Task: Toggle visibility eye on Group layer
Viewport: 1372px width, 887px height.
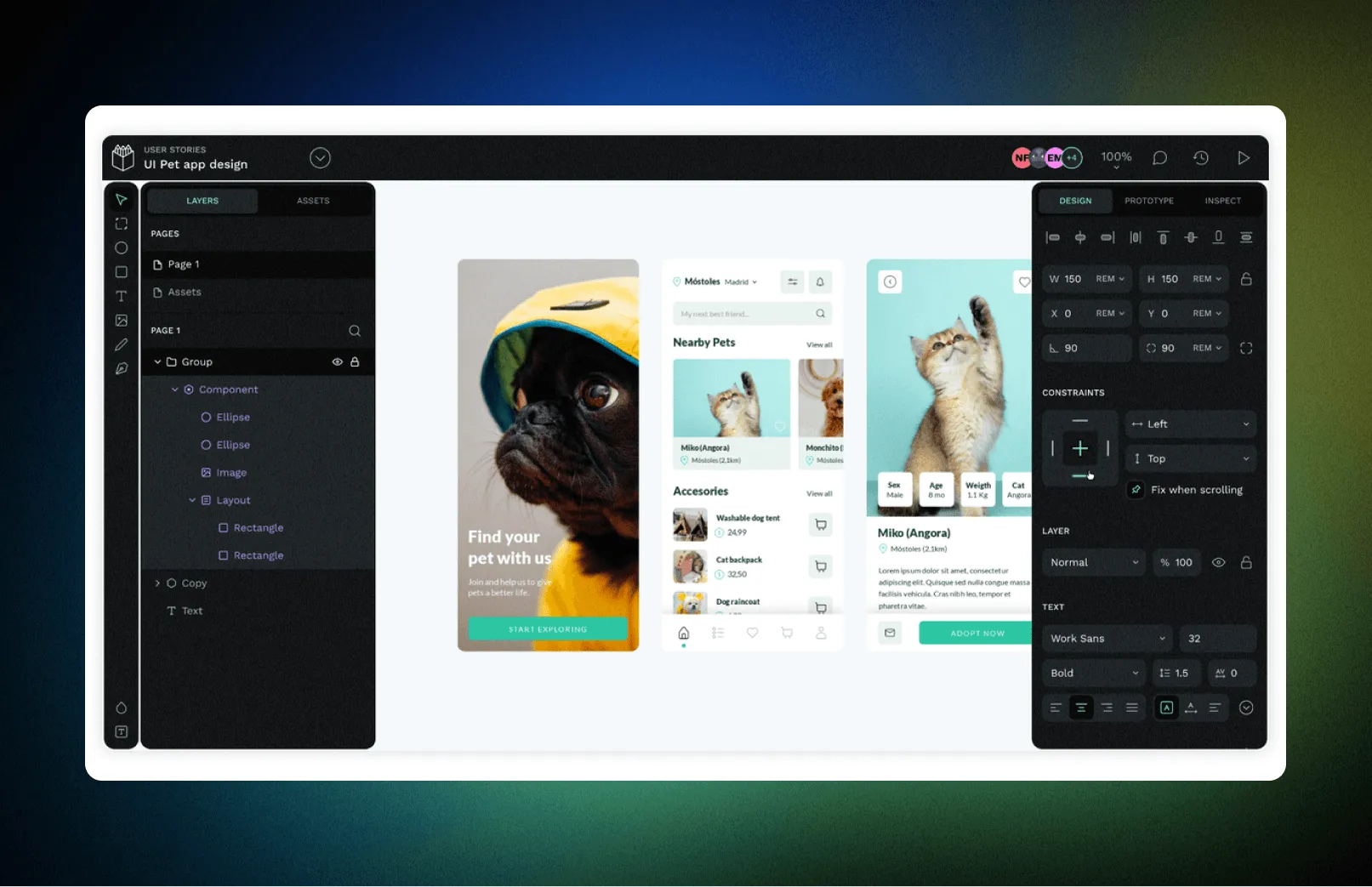Action: (x=338, y=362)
